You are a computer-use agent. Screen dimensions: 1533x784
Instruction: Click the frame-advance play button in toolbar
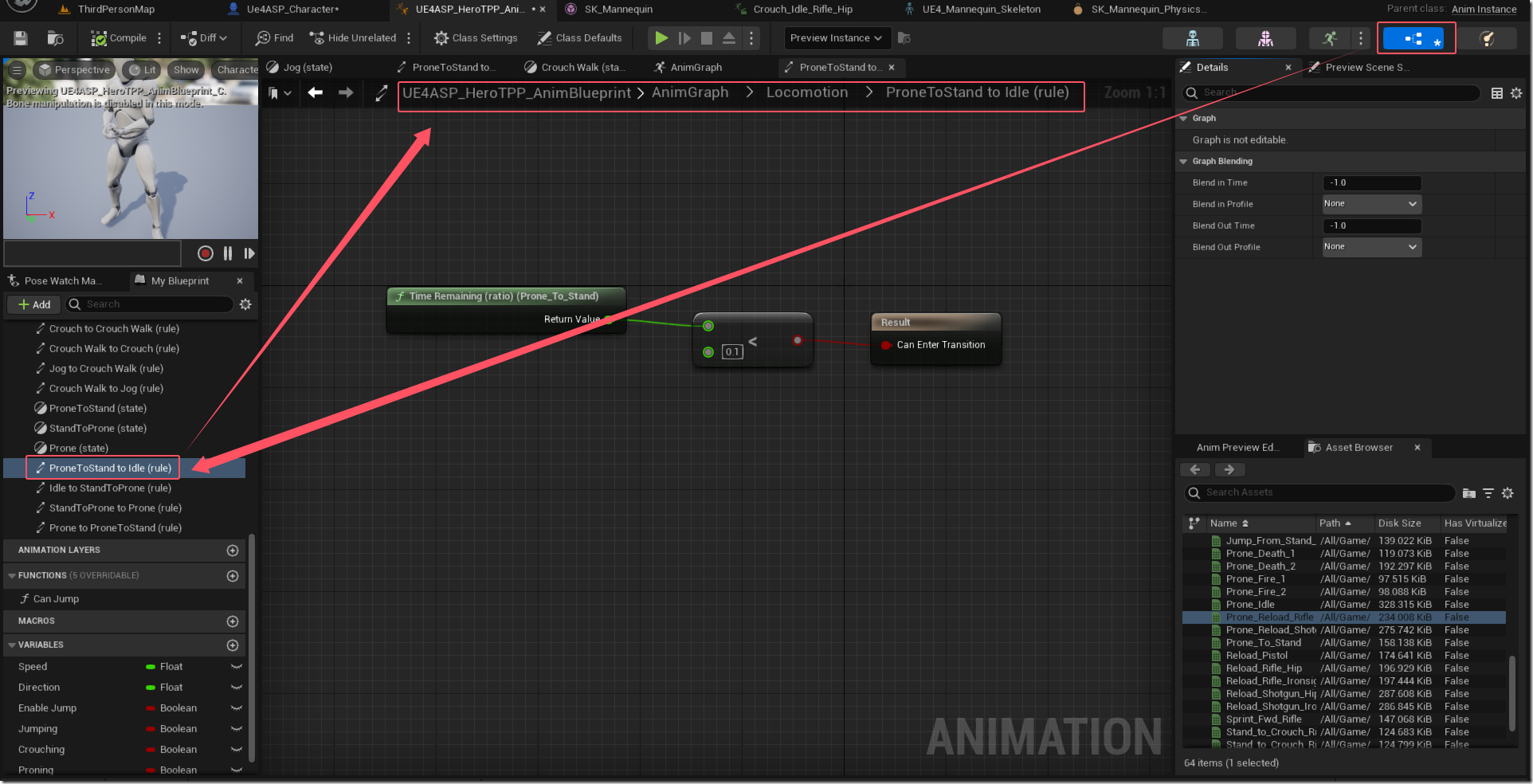coord(684,38)
